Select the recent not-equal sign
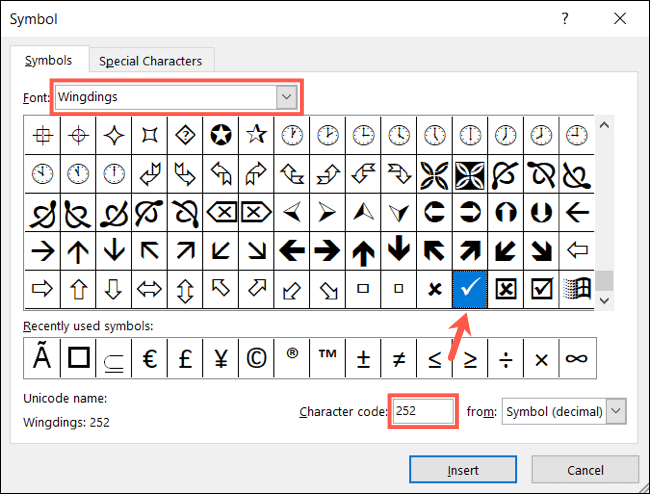650x494 pixels. [x=399, y=358]
